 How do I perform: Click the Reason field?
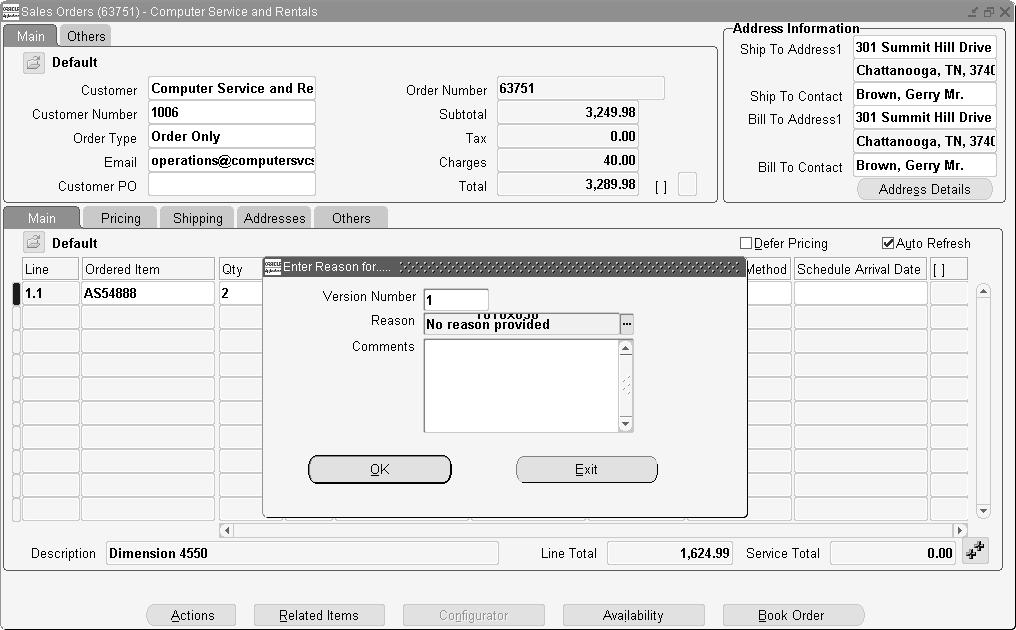[522, 324]
